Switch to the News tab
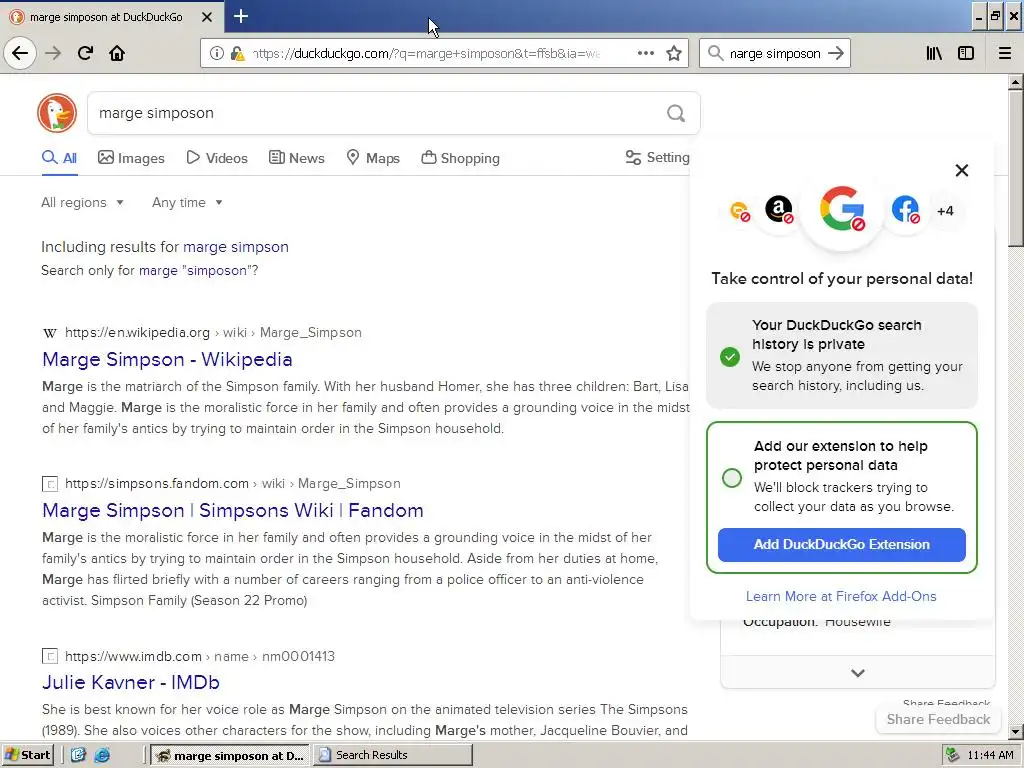This screenshot has height=768, width=1024. (297, 158)
